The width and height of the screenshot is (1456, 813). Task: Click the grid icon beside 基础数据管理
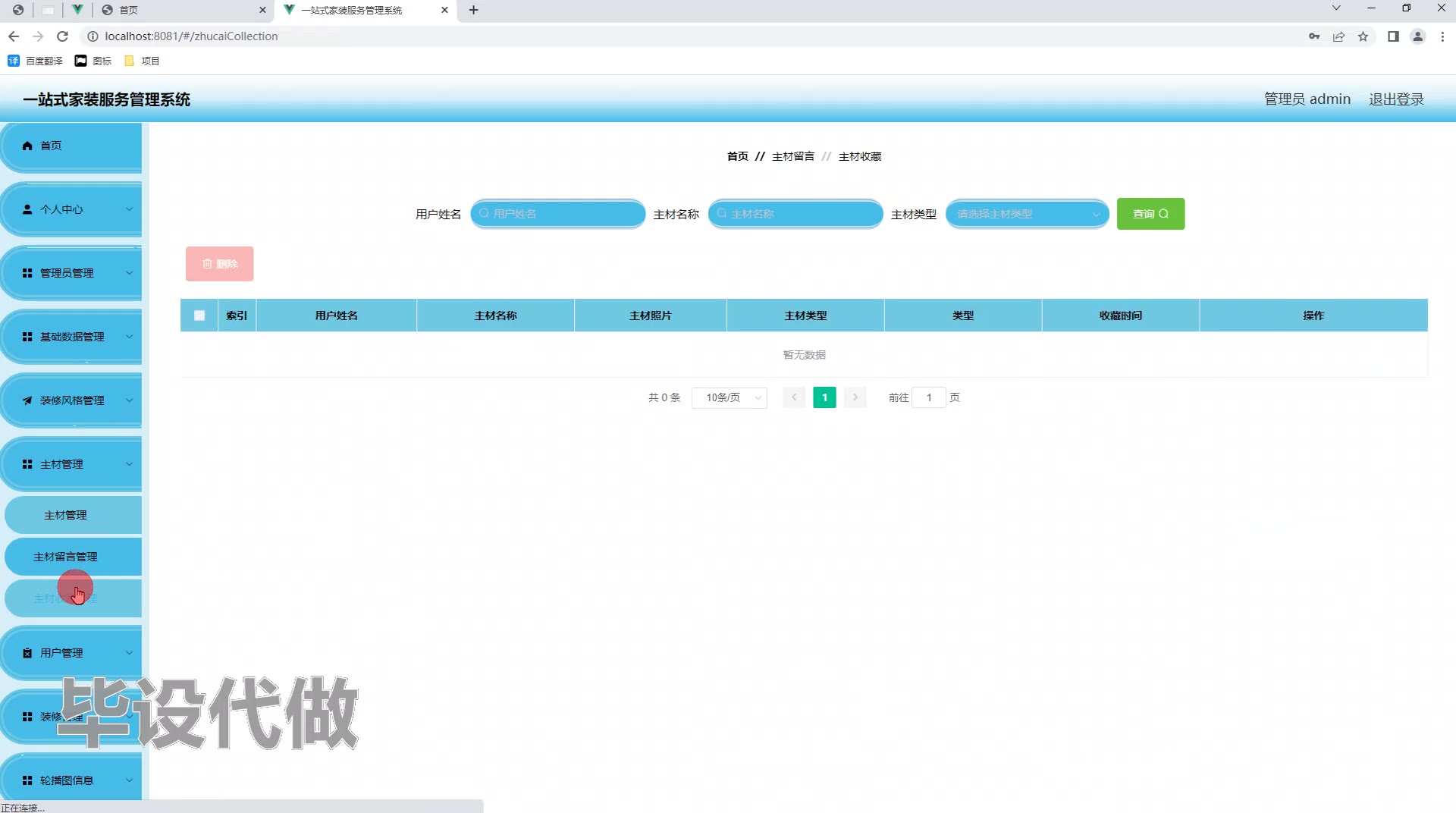(27, 337)
